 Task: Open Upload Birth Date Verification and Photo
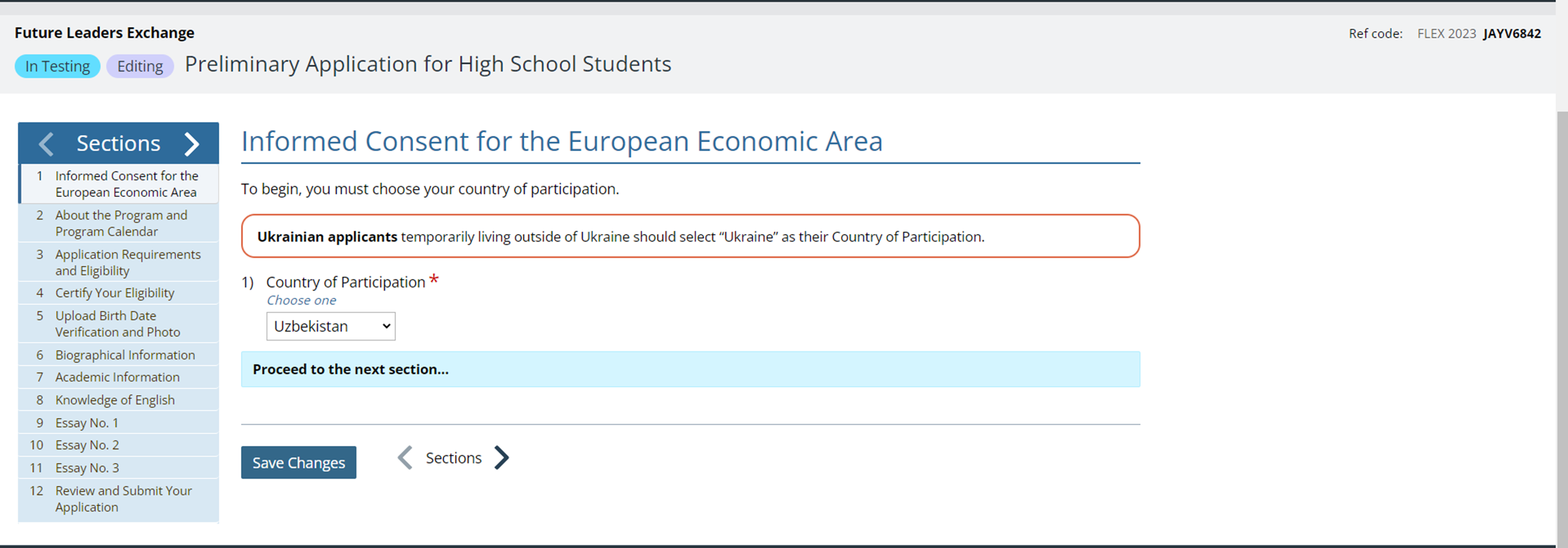pyautogui.click(x=117, y=324)
